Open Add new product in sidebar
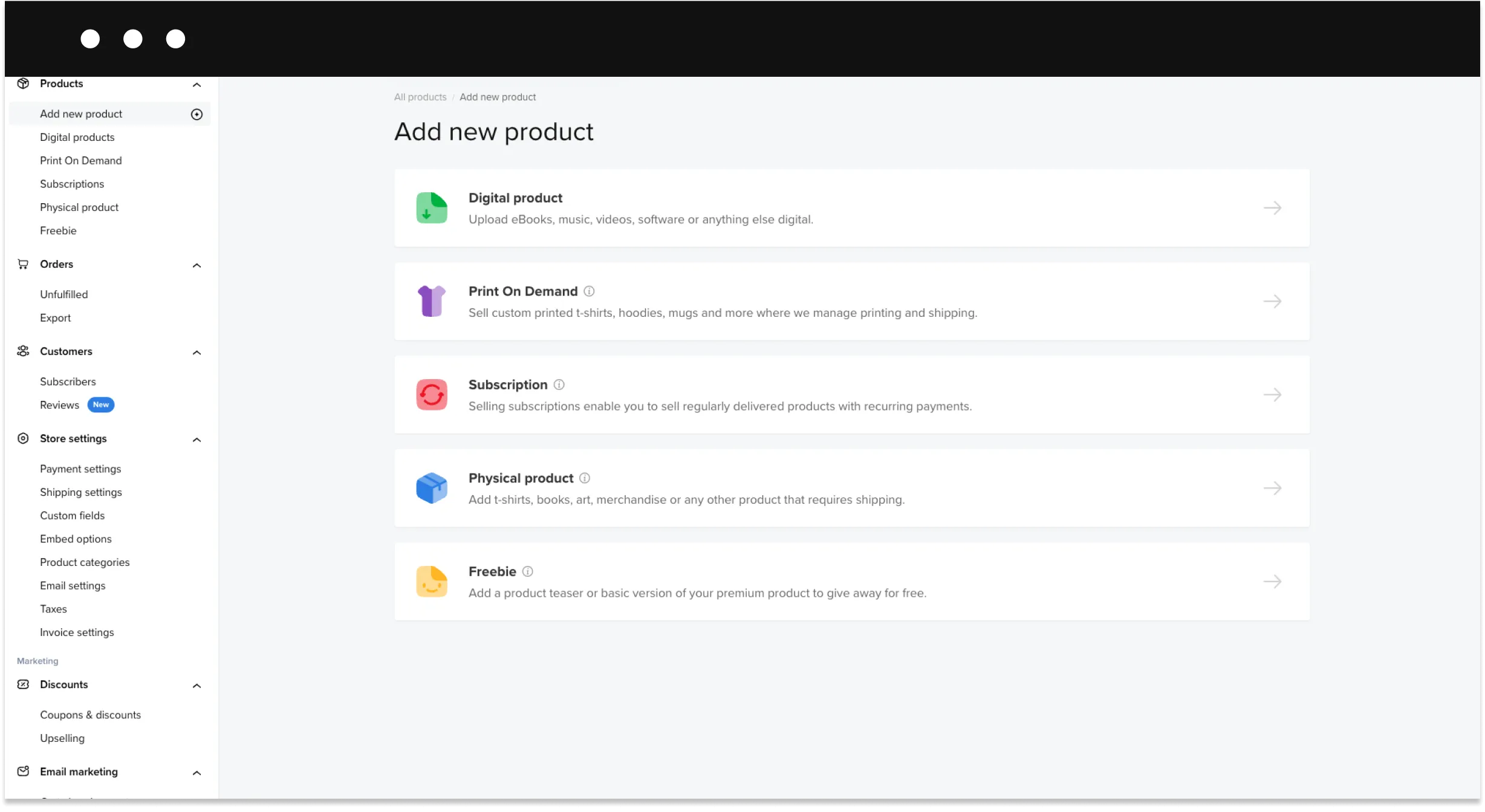 pos(110,114)
